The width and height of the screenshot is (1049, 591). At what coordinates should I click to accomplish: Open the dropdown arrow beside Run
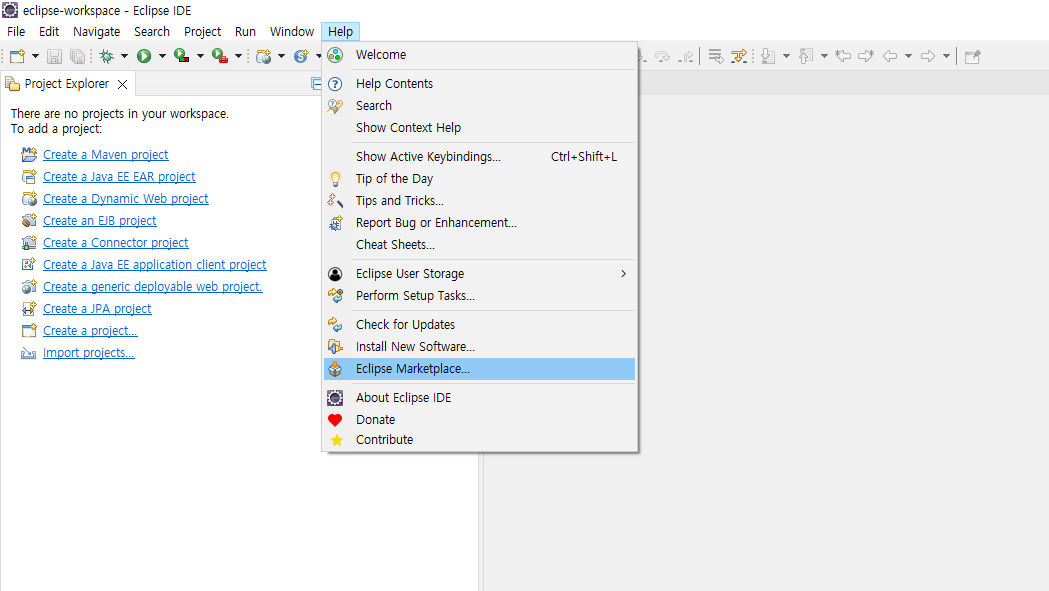pos(162,56)
